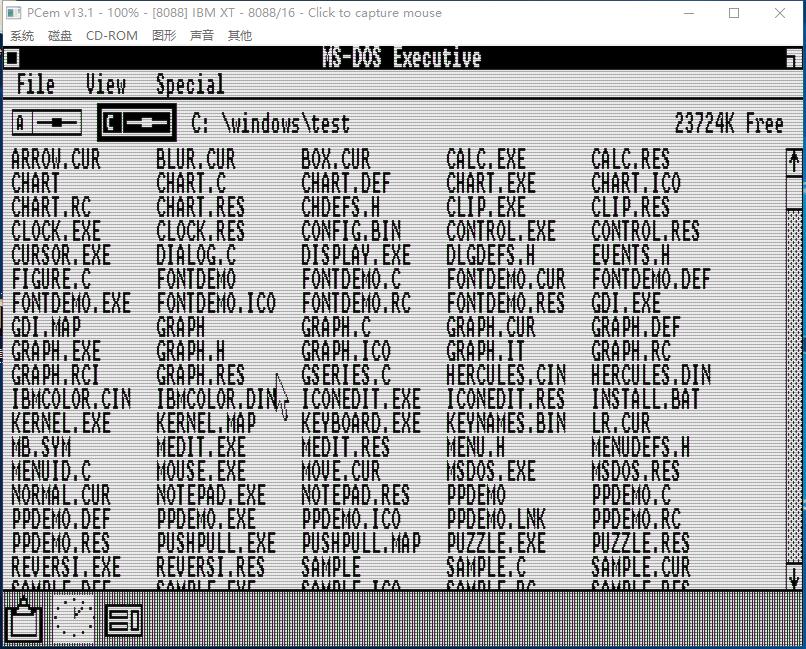Image resolution: width=806 pixels, height=649 pixels.
Task: Click the MS-DOS Executive title bar
Action: point(402,57)
